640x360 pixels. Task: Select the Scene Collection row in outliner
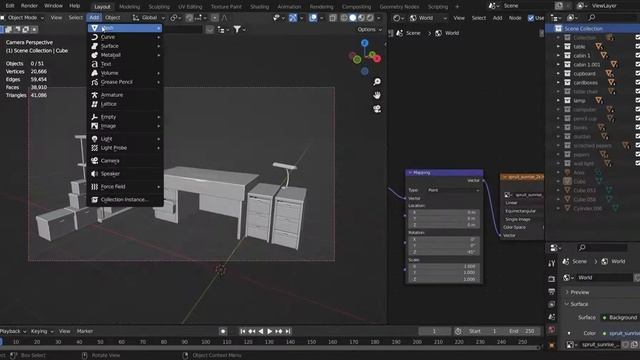coord(593,29)
